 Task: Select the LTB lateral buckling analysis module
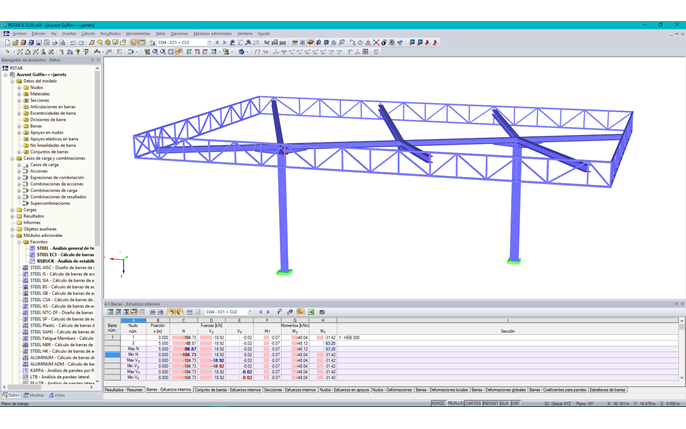point(60,377)
